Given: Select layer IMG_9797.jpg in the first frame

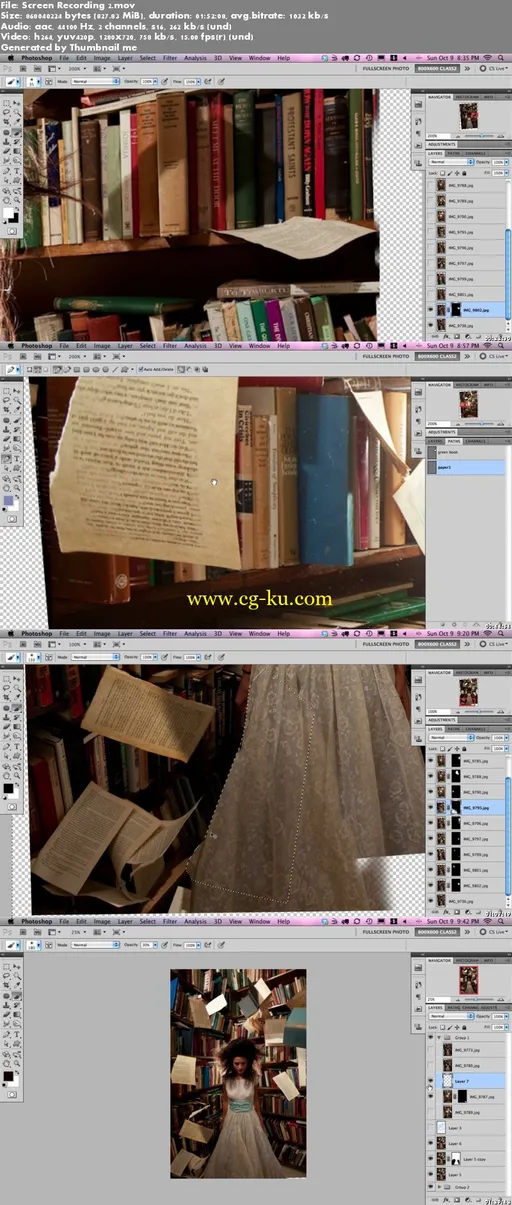Looking at the screenshot, I should 468,264.
